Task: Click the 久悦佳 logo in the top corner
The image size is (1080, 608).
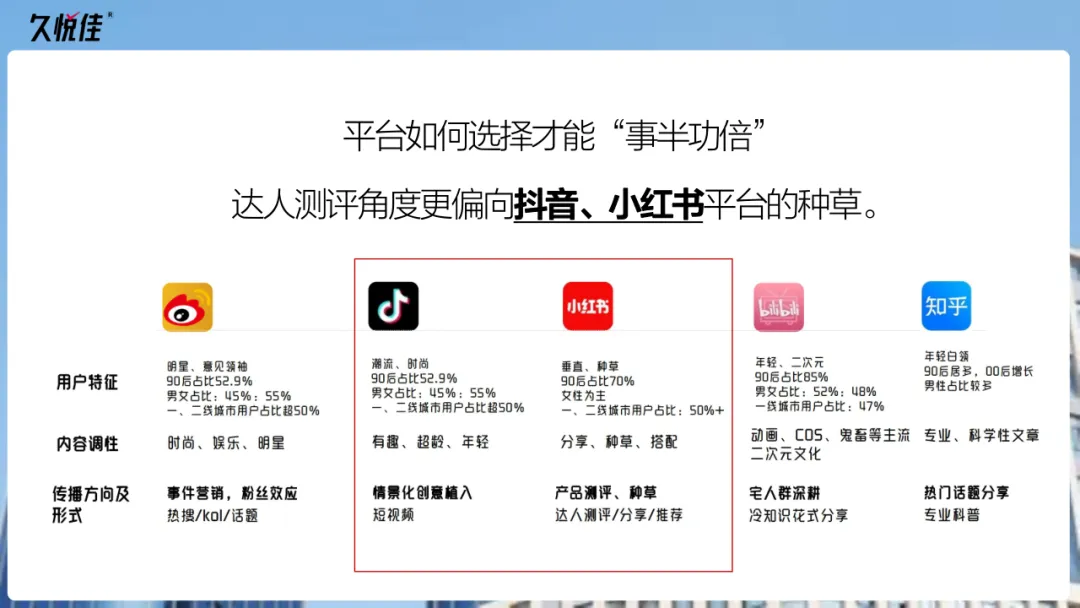Action: (x=70, y=27)
